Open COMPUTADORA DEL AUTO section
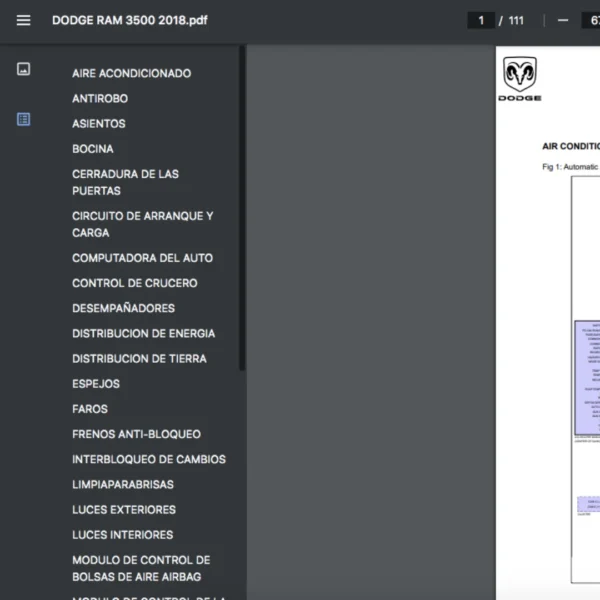 click(x=142, y=257)
